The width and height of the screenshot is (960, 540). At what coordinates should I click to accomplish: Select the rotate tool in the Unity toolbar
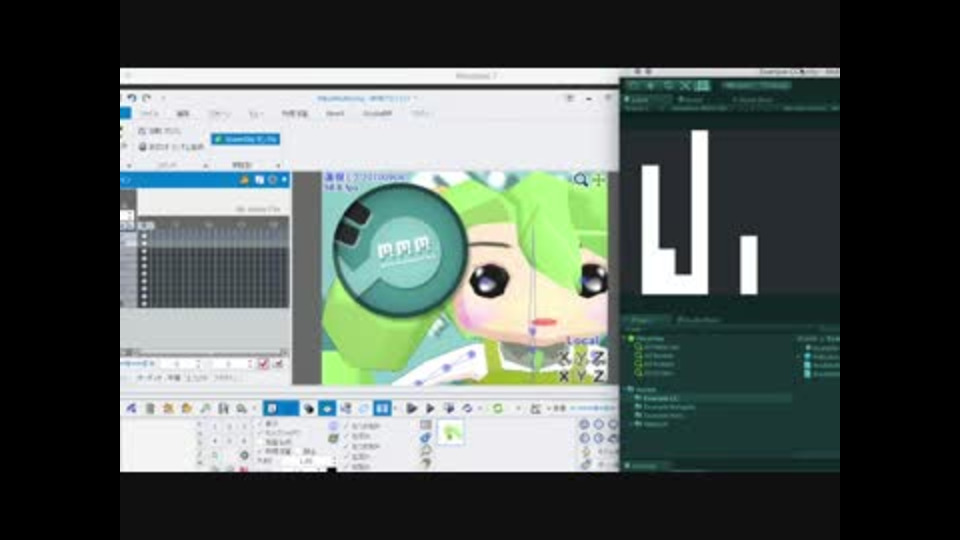669,86
